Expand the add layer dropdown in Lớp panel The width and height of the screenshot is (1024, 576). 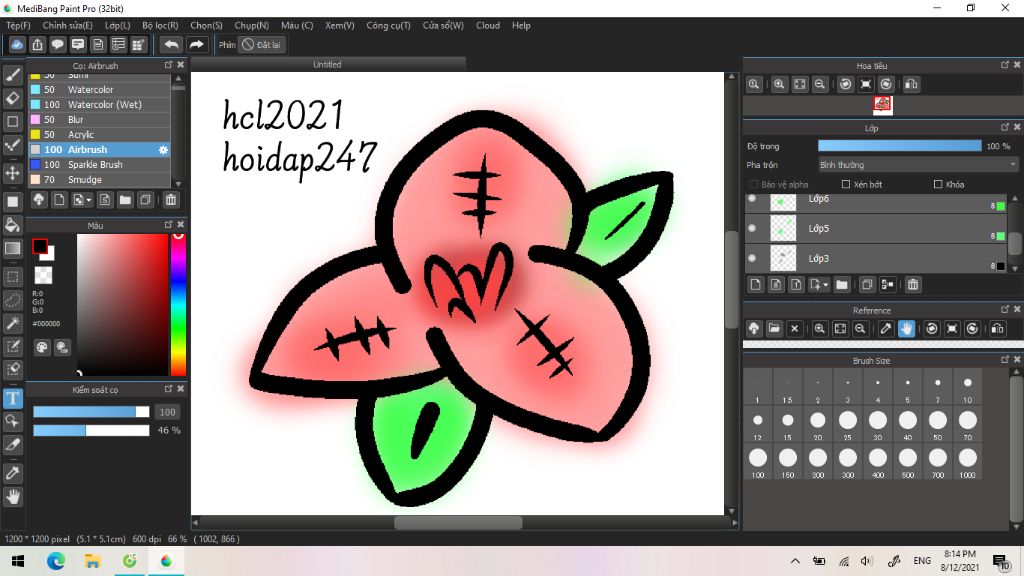click(x=825, y=285)
